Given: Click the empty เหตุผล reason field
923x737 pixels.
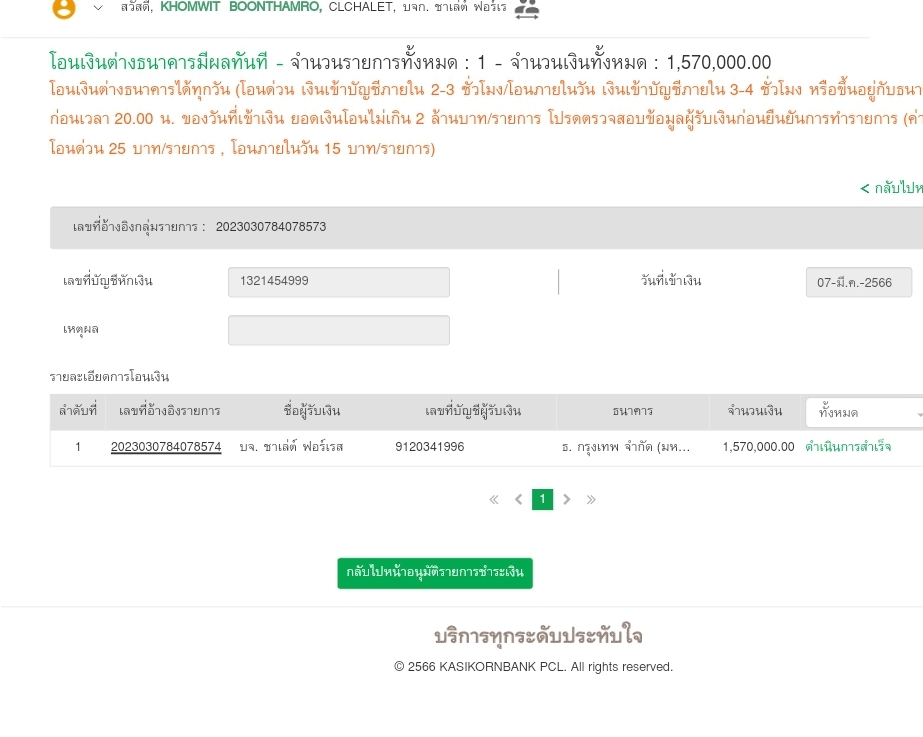Looking at the screenshot, I should [338, 330].
